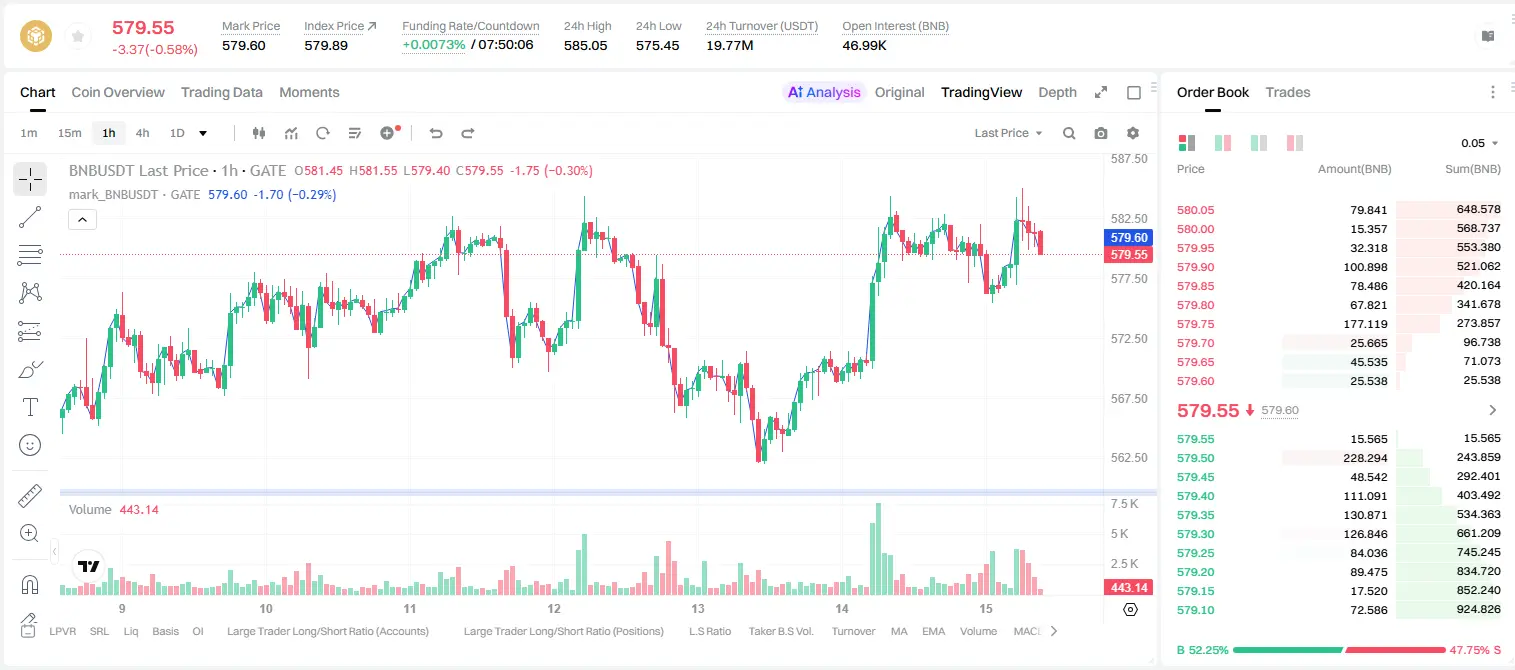Click the chart search magnifier icon

coord(1069,133)
